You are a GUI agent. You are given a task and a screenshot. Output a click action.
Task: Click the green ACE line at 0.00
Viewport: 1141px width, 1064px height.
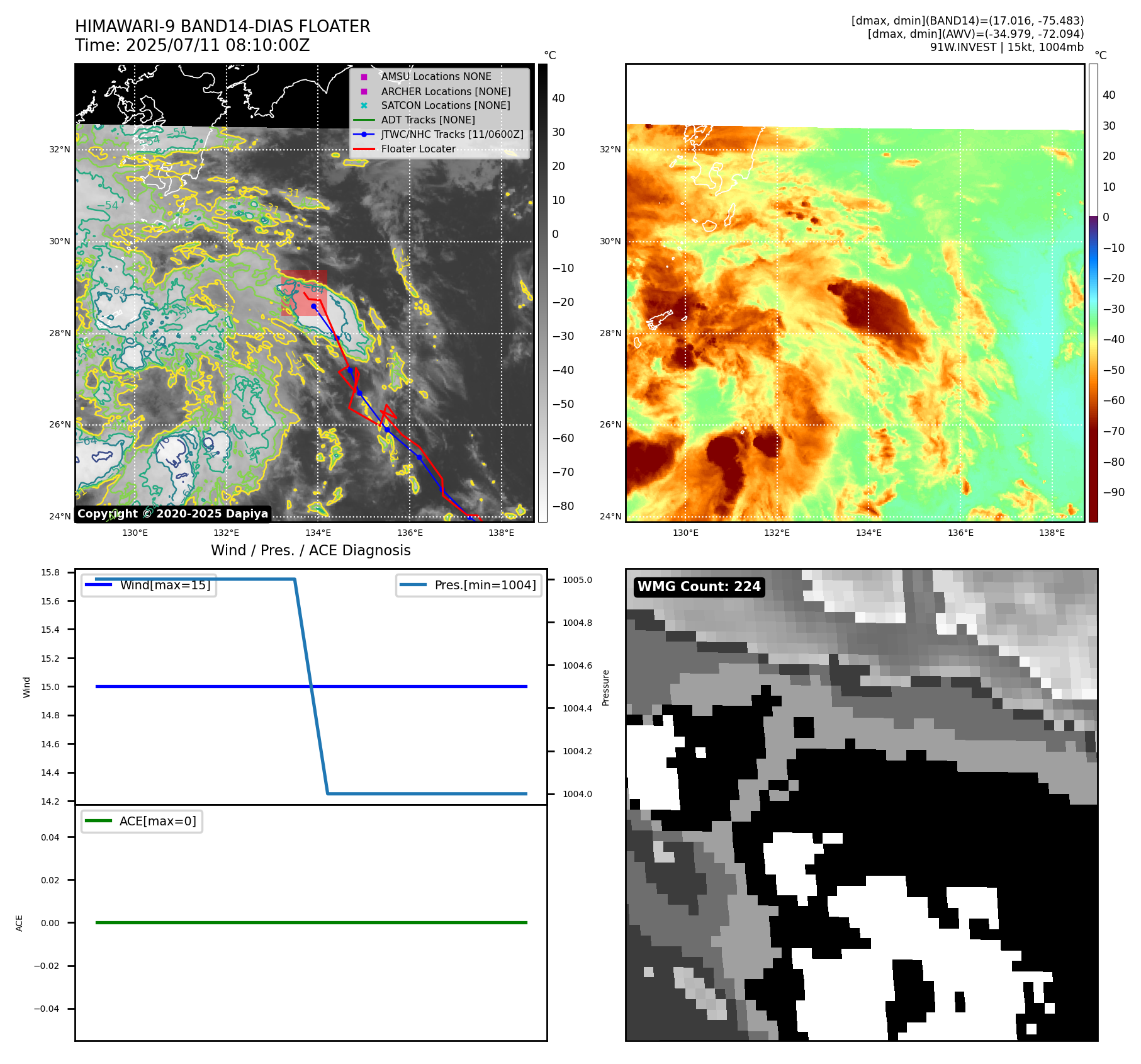pos(311,923)
